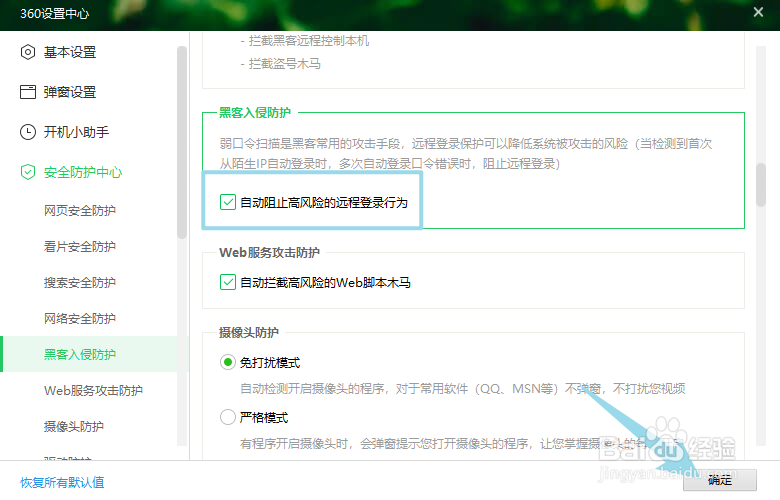Click the Web服务攻击防护 group heading
The height and width of the screenshot is (500, 780).
269,253
